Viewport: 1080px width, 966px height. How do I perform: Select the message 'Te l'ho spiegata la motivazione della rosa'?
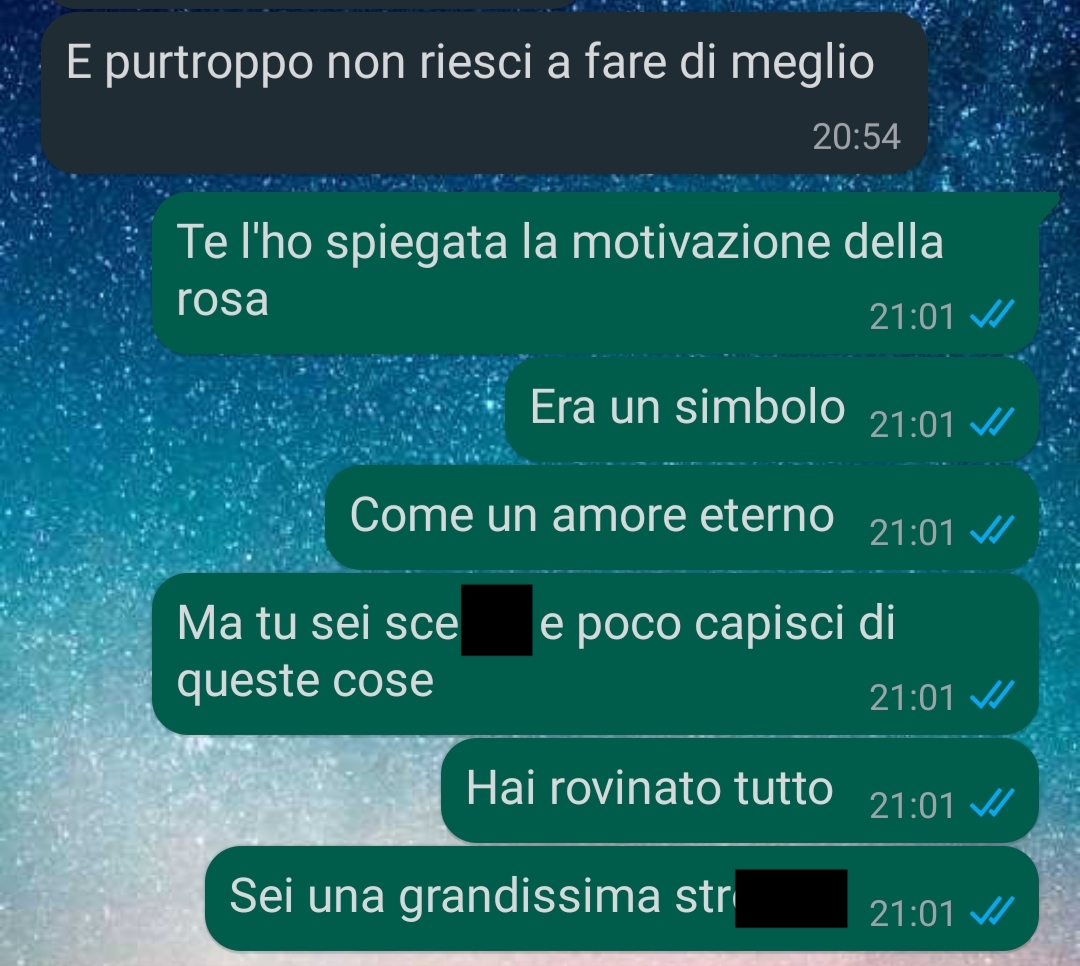tap(596, 274)
